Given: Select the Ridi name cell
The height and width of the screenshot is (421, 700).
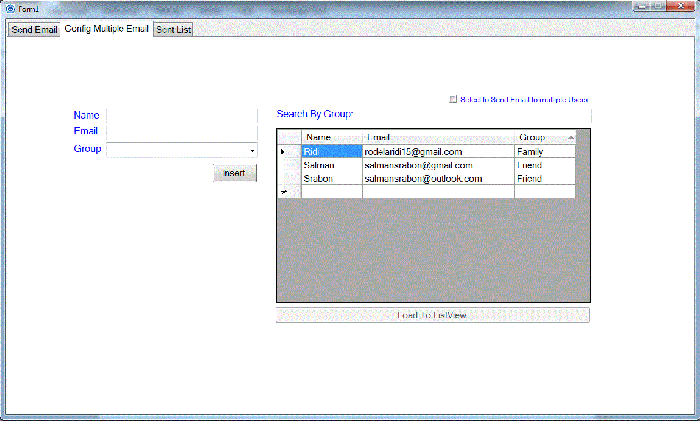Looking at the screenshot, I should 332,151.
